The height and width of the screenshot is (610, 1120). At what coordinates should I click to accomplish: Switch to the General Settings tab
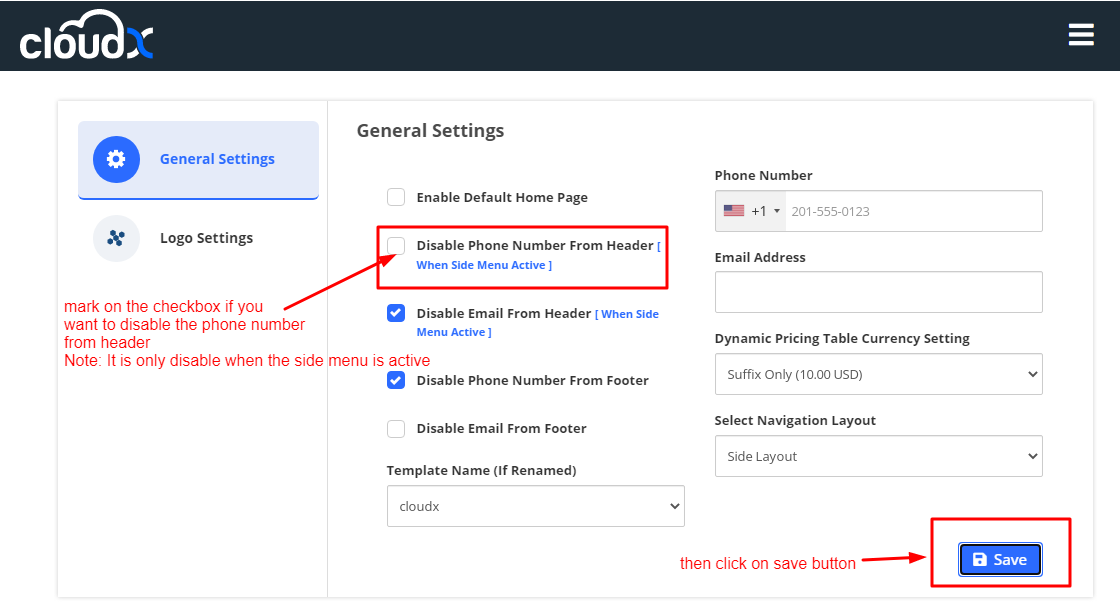pos(217,159)
